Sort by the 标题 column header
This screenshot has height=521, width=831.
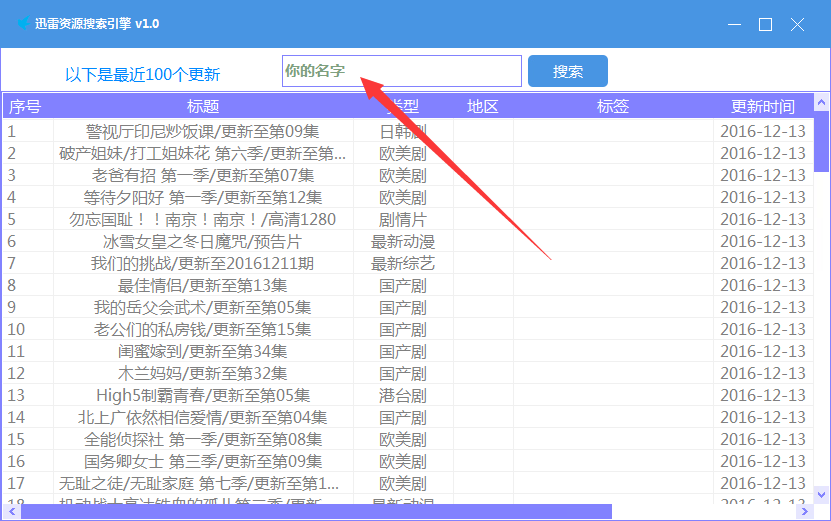pyautogui.click(x=203, y=107)
